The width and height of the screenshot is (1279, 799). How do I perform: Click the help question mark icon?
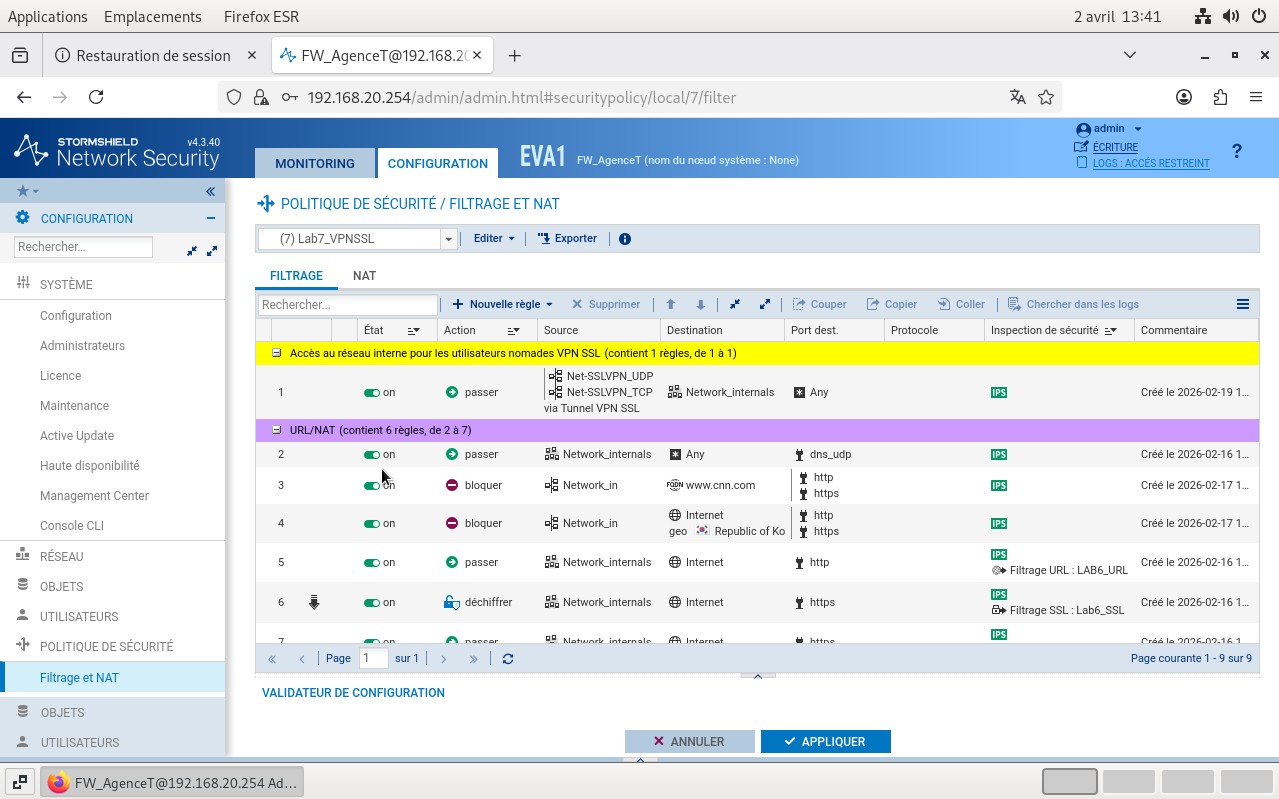1237,151
